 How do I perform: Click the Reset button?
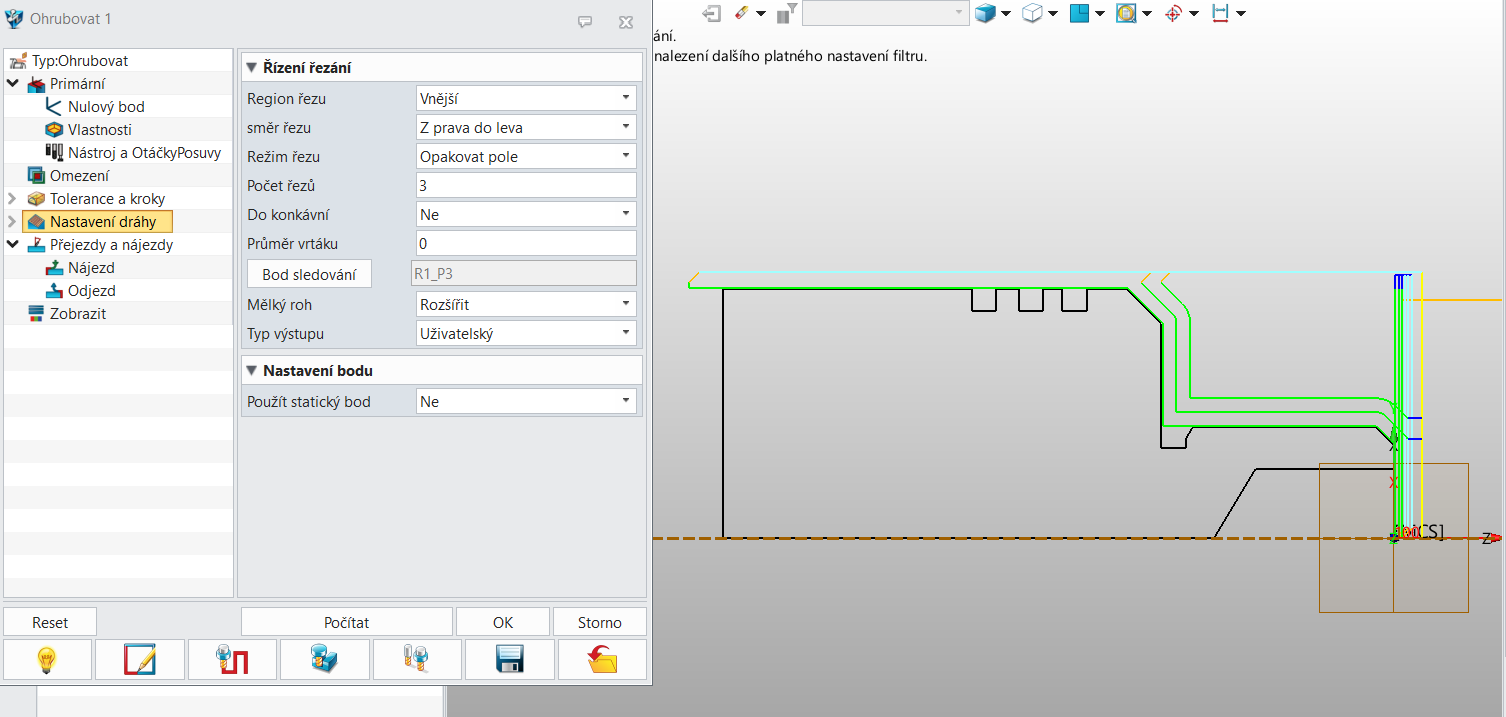coord(50,622)
